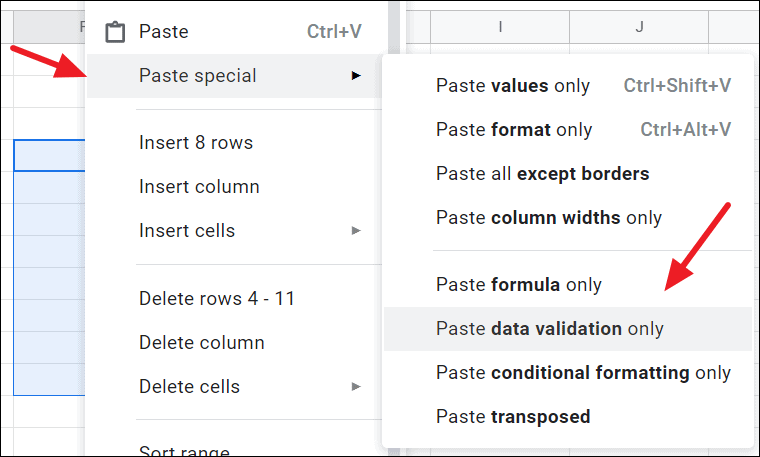Expand the Delete cells submenu arrow
Image resolution: width=760 pixels, height=457 pixels.
pyautogui.click(x=356, y=387)
